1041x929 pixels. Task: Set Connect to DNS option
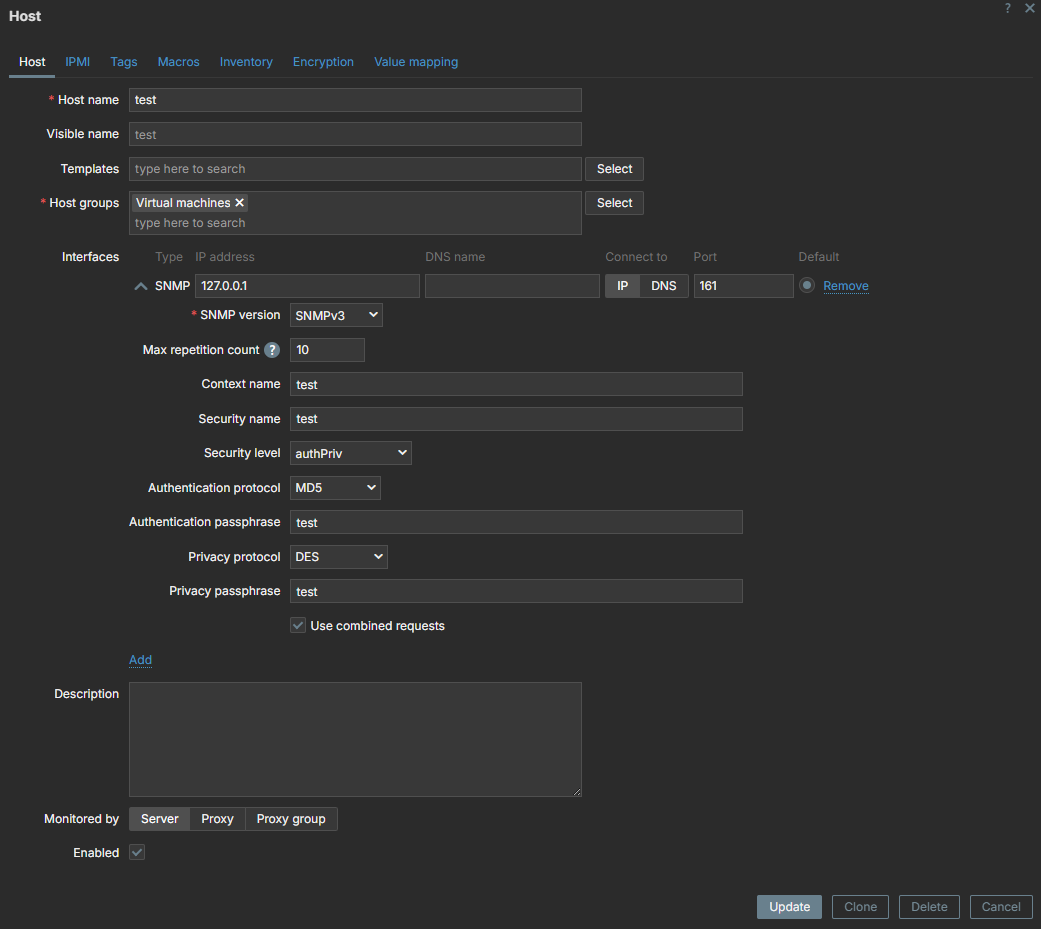[x=663, y=286]
